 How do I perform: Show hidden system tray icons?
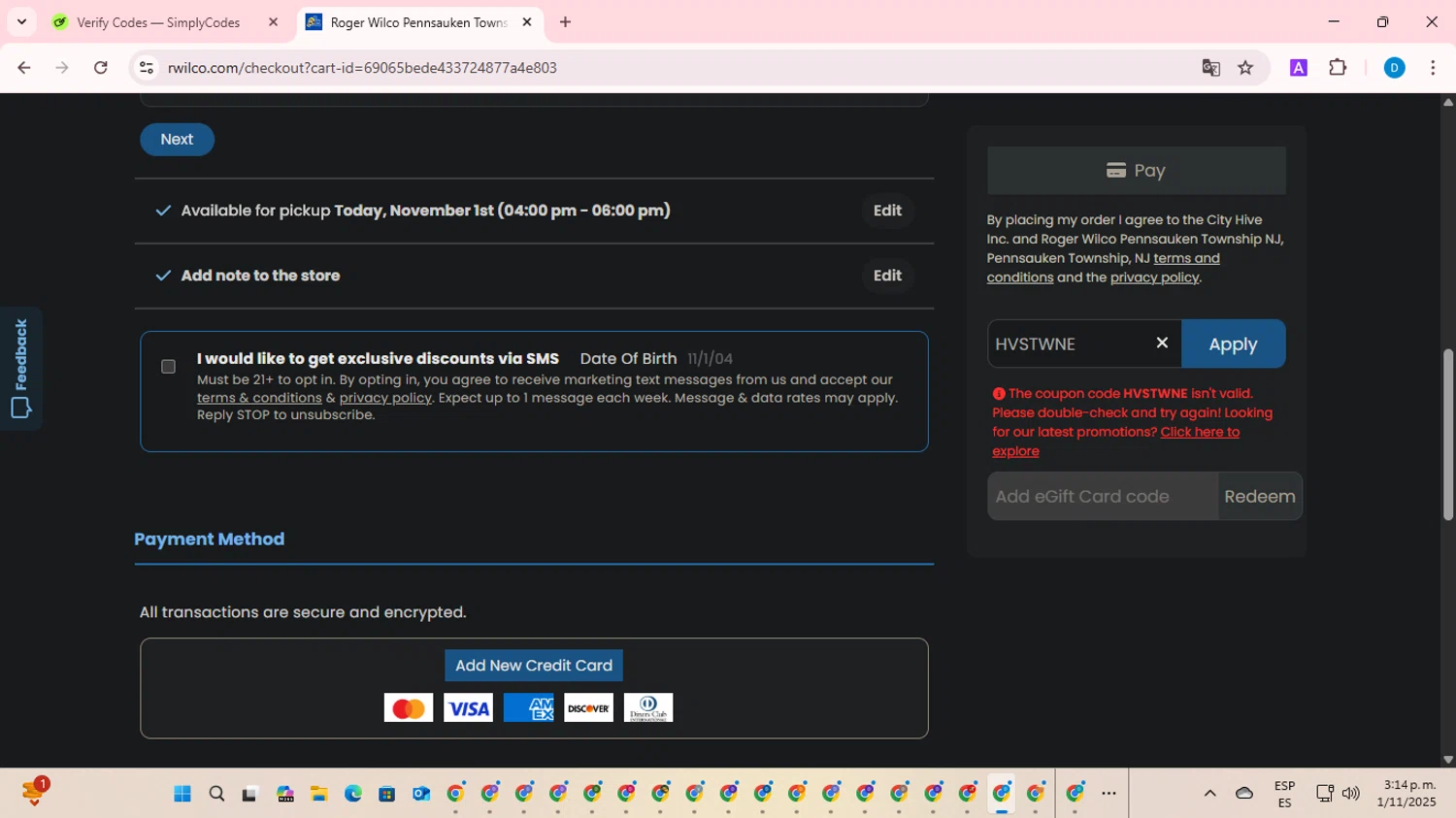pyautogui.click(x=1209, y=794)
